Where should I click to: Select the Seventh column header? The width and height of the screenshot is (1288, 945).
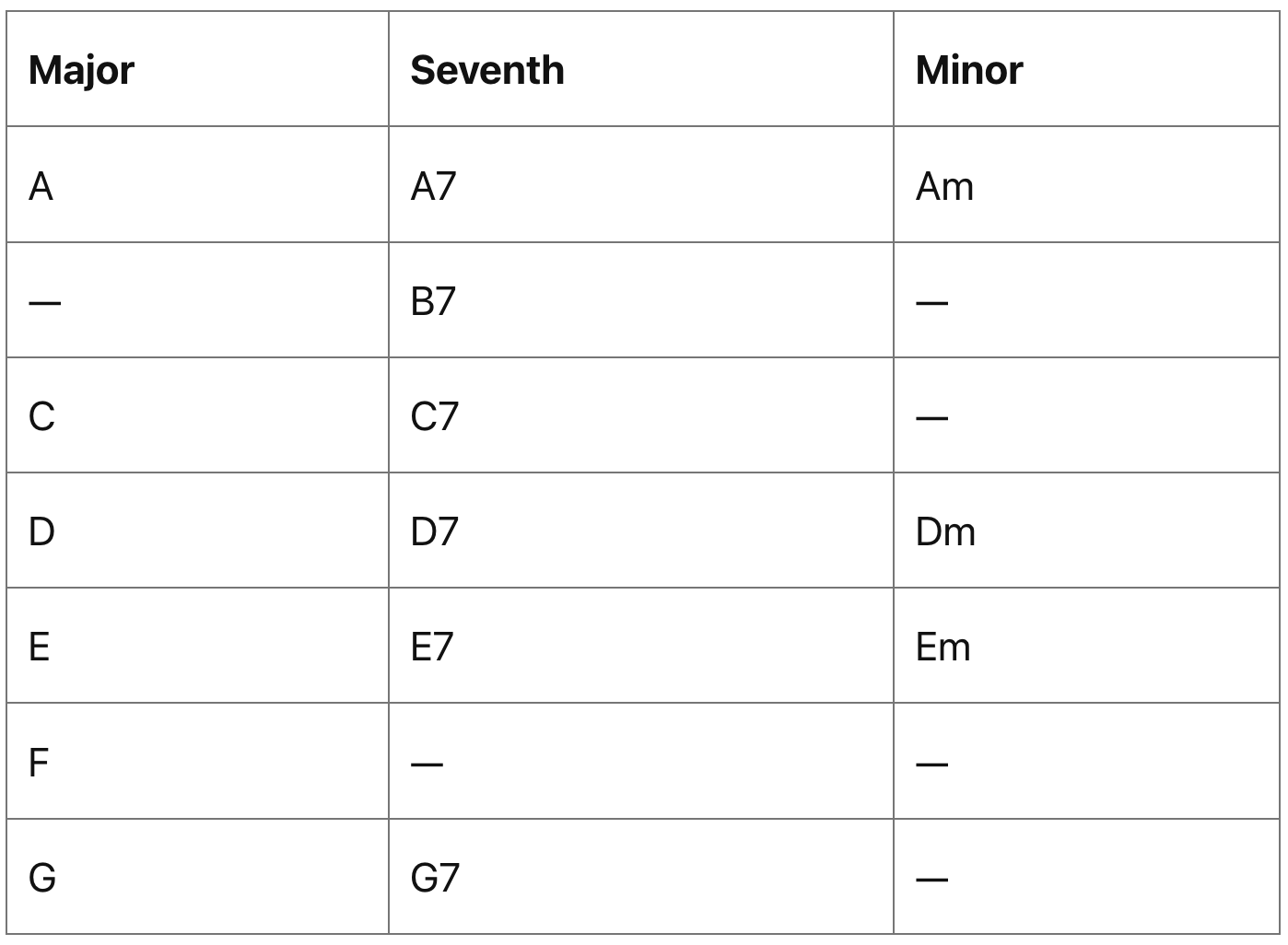pos(486,70)
